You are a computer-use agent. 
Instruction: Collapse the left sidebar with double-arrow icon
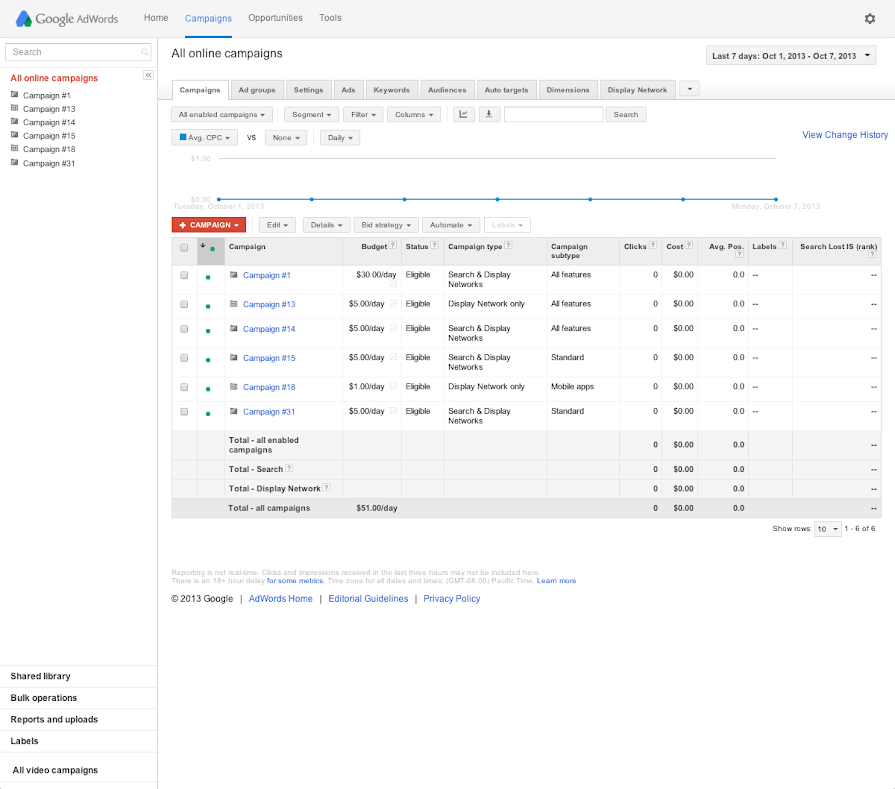(148, 75)
